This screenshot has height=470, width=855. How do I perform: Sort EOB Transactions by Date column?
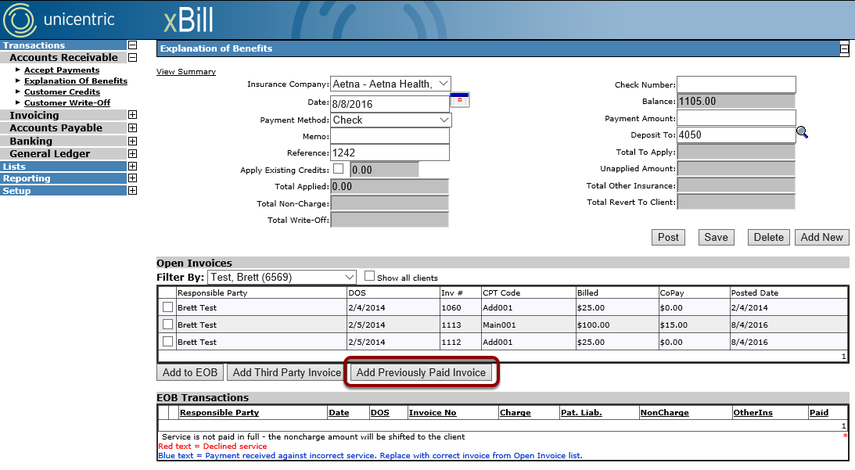(x=339, y=412)
